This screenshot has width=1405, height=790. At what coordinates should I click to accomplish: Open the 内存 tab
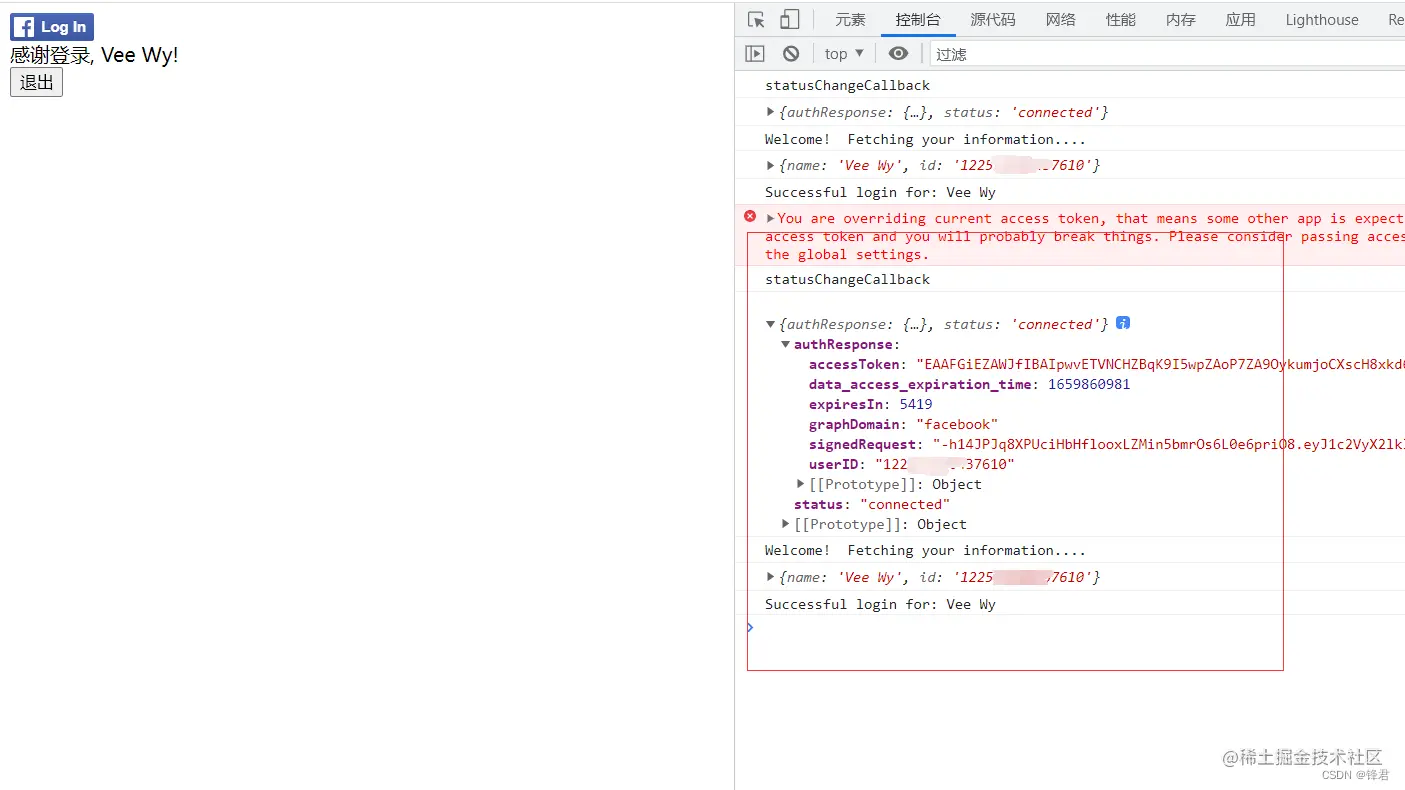[x=1181, y=19]
